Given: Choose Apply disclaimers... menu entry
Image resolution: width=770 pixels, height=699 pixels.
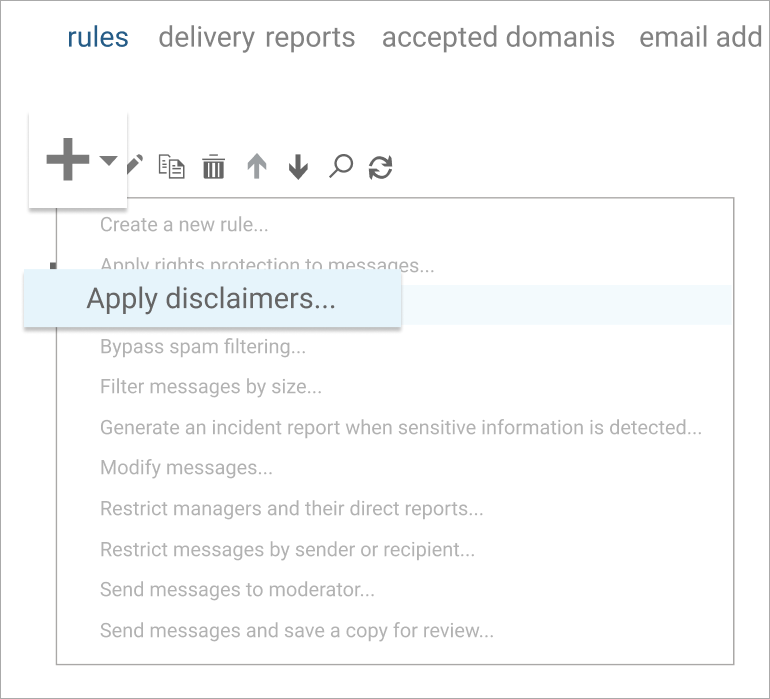Looking at the screenshot, I should pyautogui.click(x=212, y=298).
